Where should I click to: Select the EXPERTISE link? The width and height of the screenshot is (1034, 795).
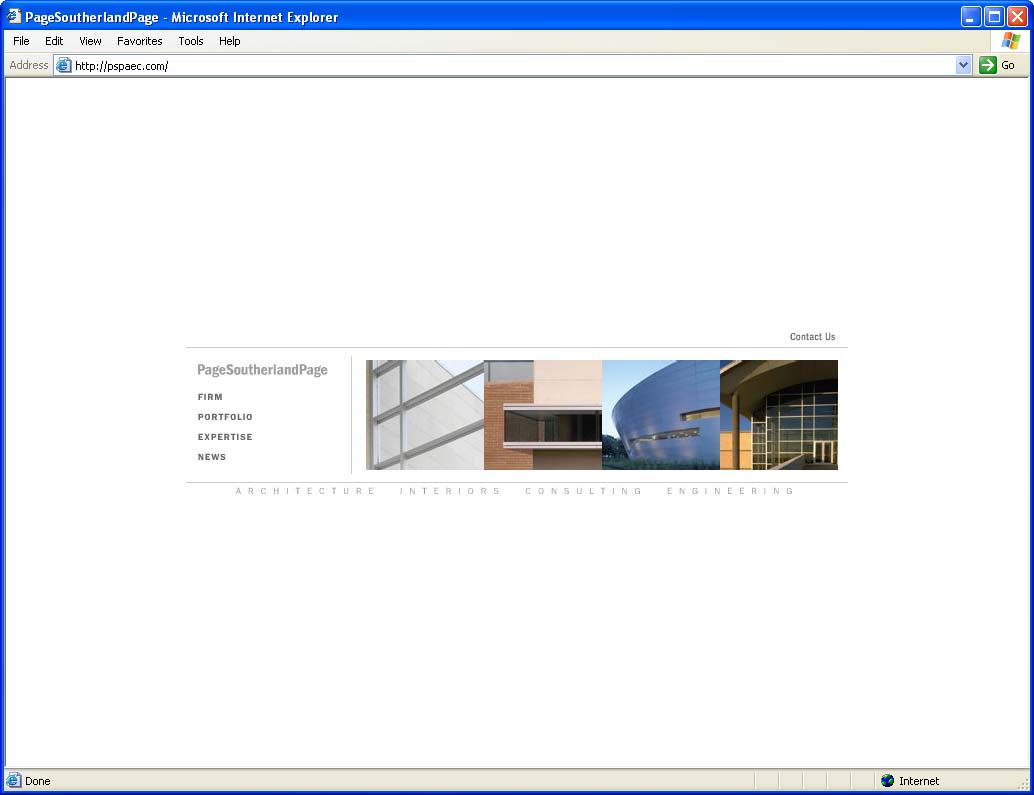tap(225, 437)
